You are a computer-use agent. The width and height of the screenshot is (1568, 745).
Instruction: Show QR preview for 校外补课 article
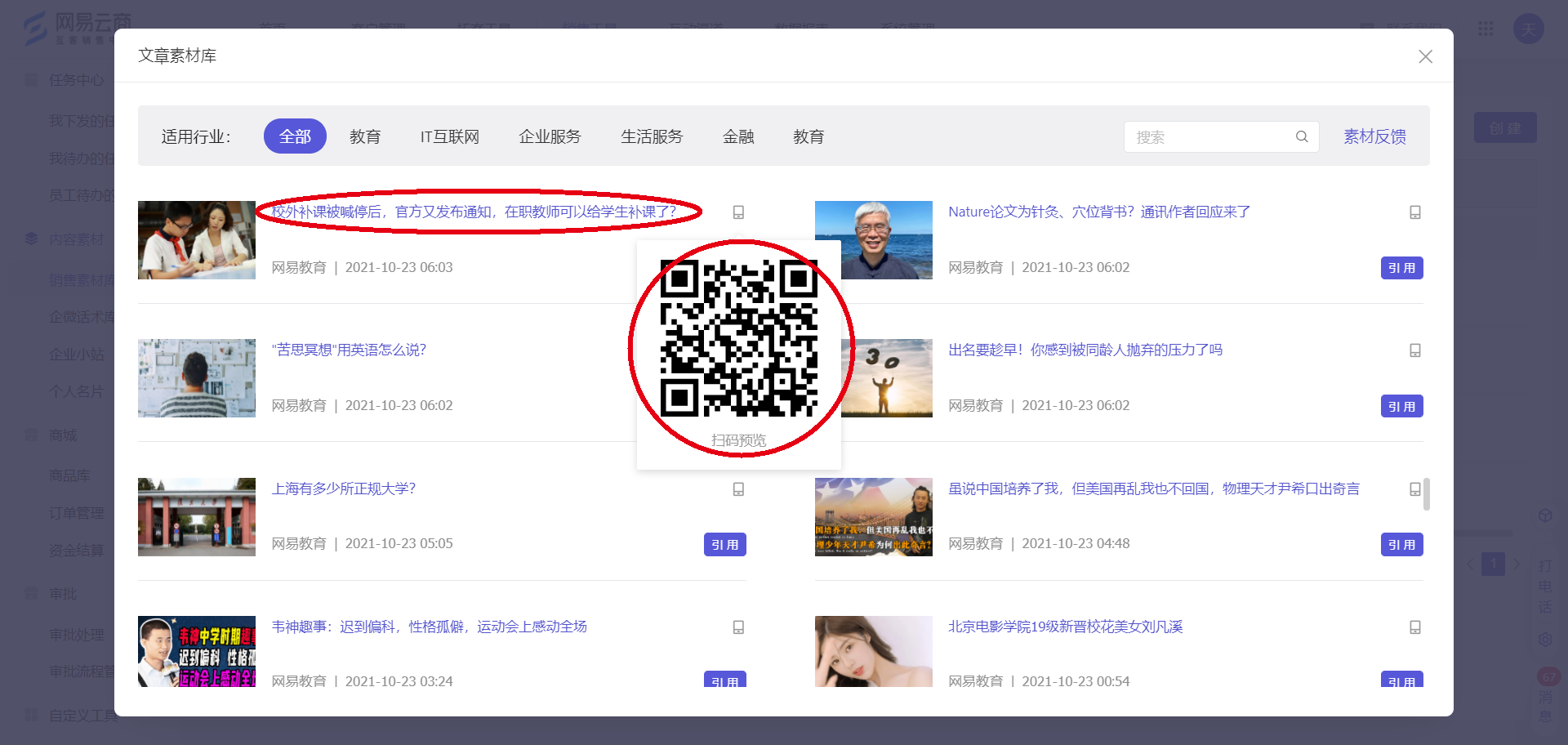click(738, 212)
